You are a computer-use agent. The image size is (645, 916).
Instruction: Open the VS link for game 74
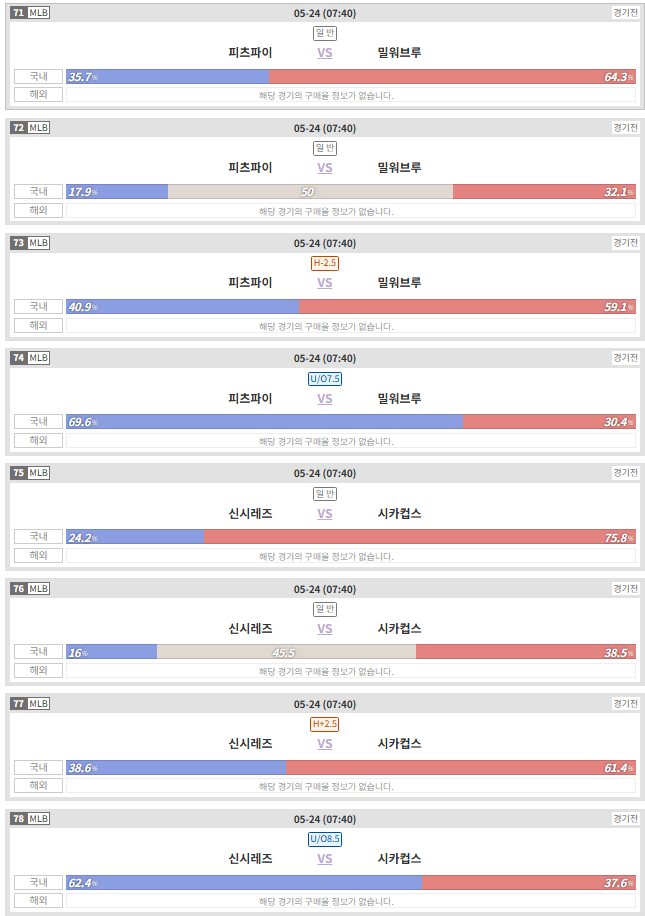[325, 398]
